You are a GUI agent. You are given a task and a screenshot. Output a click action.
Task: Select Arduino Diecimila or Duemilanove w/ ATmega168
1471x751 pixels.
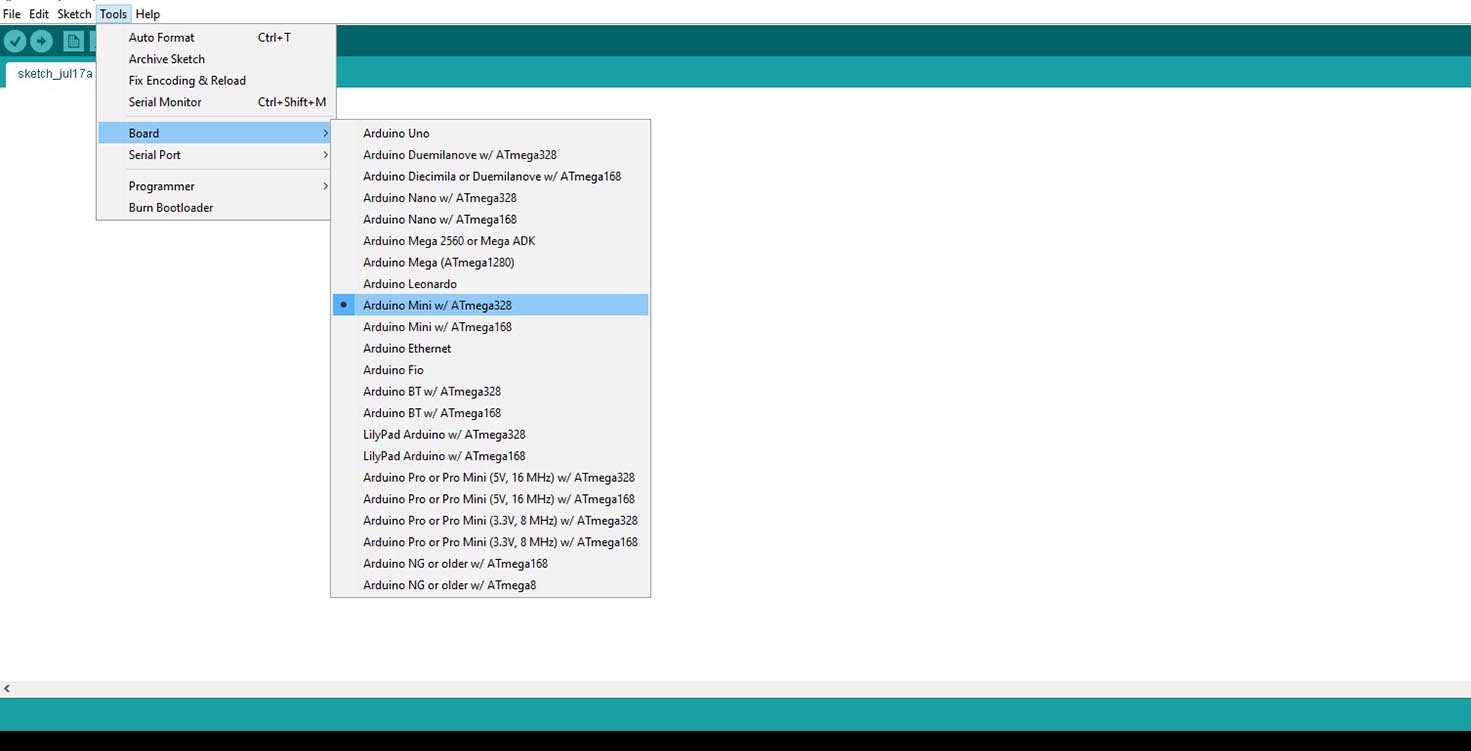click(x=490, y=176)
